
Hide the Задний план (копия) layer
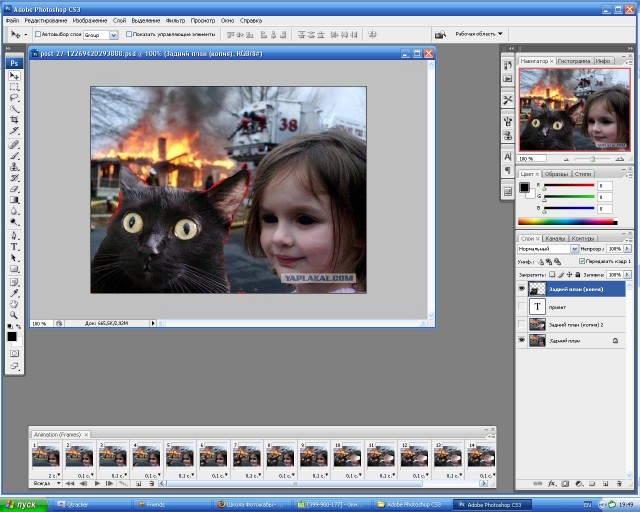522,289
